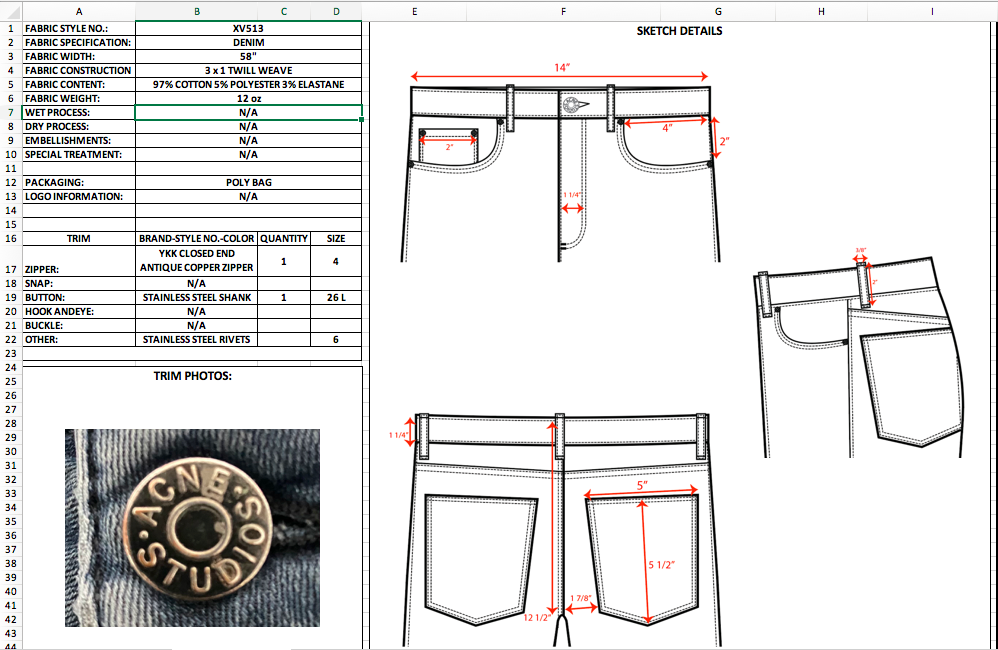This screenshot has width=998, height=650.
Task: Select the back pocket jeans sketch
Action: 555,530
